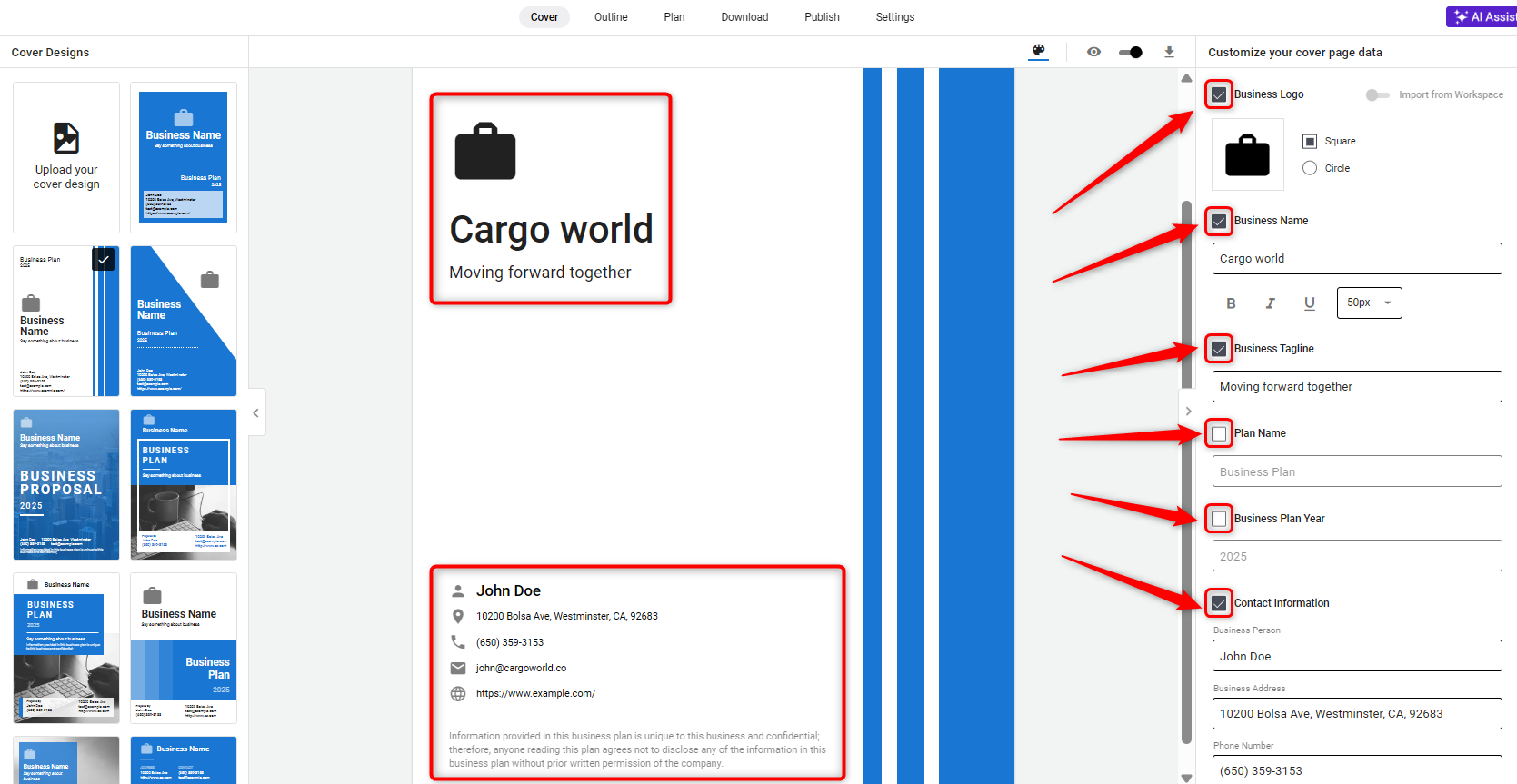Enable the Plan Name checkbox
Image resolution: width=1517 pixels, height=784 pixels.
click(x=1219, y=433)
